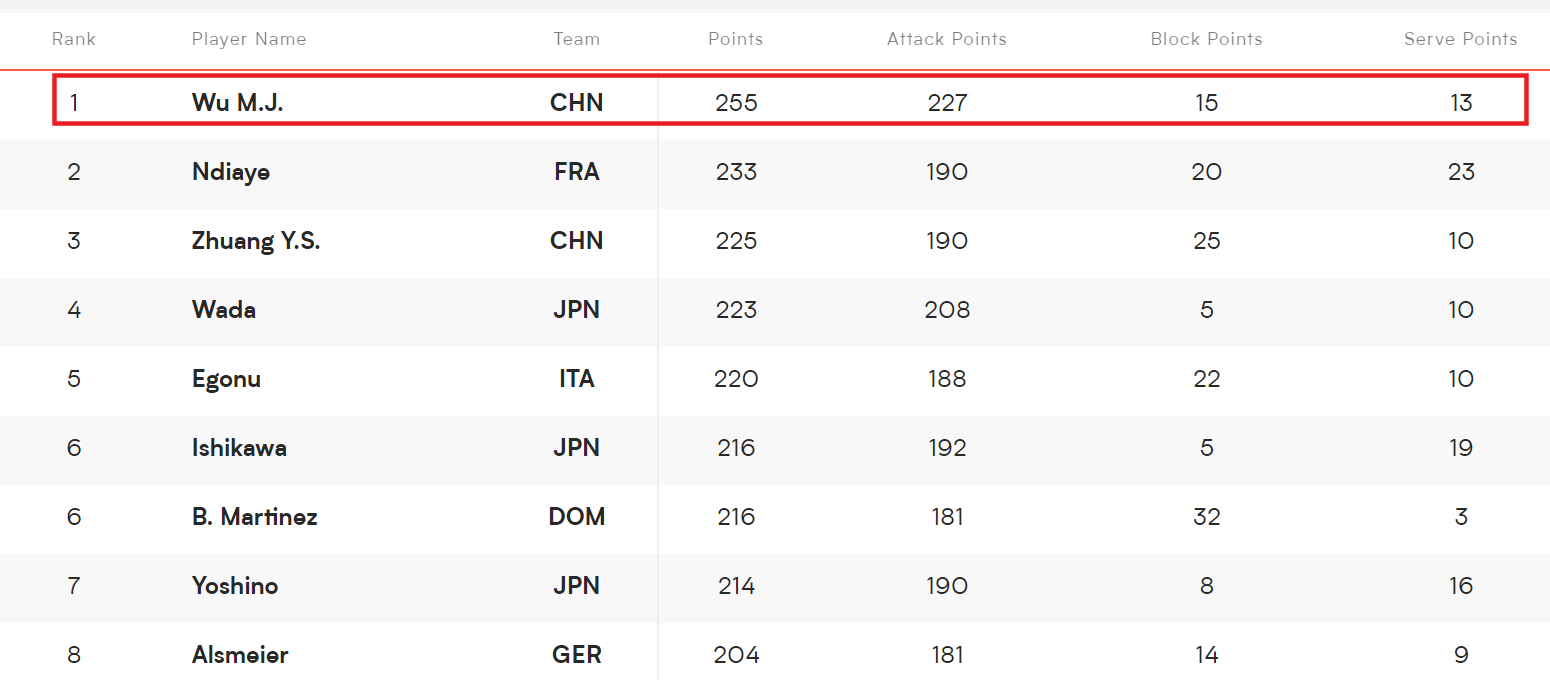Click the GER team code
Screen dimensions: 1550x680
(x=577, y=655)
